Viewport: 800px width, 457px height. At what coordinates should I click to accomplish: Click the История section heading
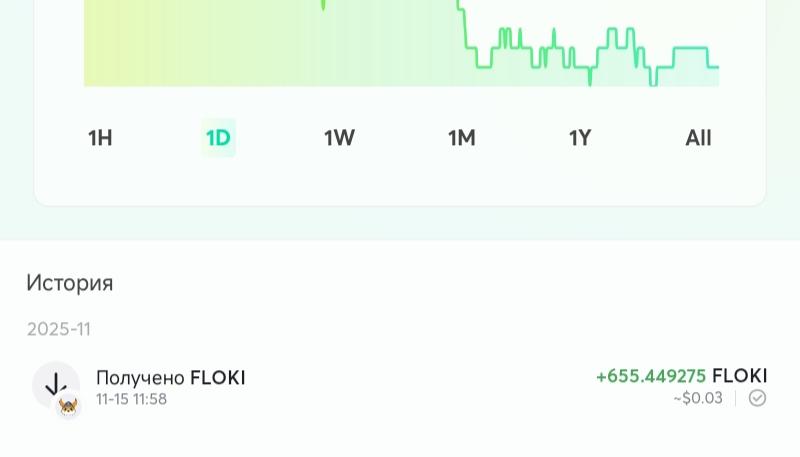point(70,283)
